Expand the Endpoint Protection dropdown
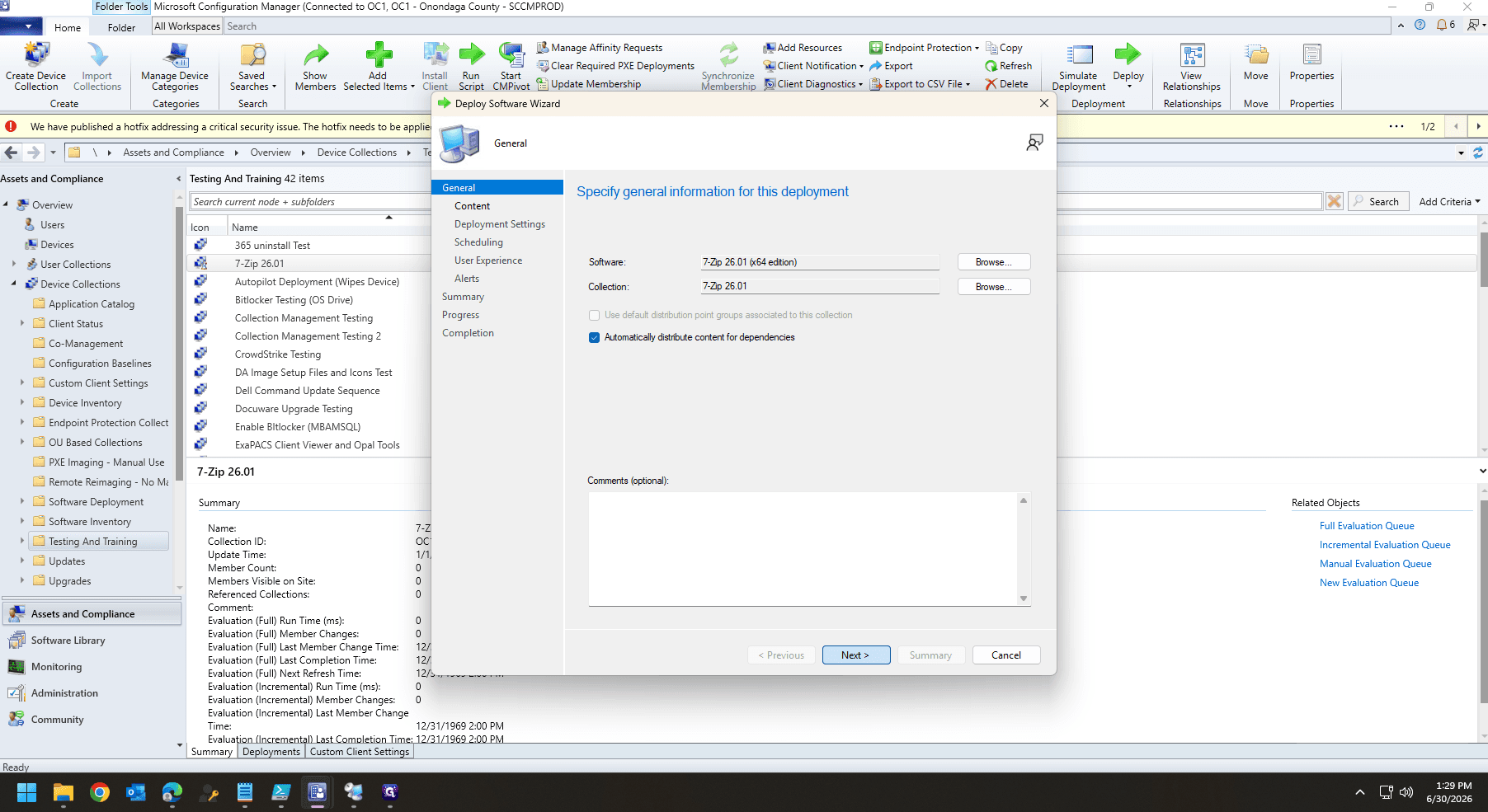 pyautogui.click(x=925, y=48)
